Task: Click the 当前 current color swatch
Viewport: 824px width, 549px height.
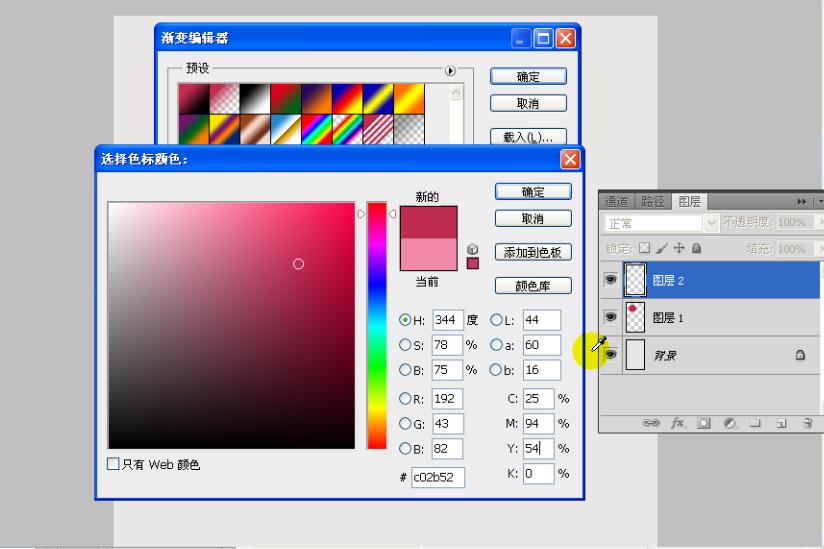Action: pos(428,254)
